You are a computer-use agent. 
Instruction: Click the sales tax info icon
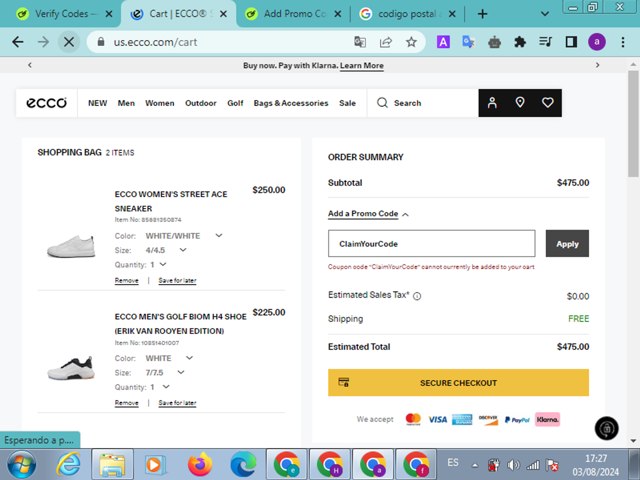click(417, 296)
